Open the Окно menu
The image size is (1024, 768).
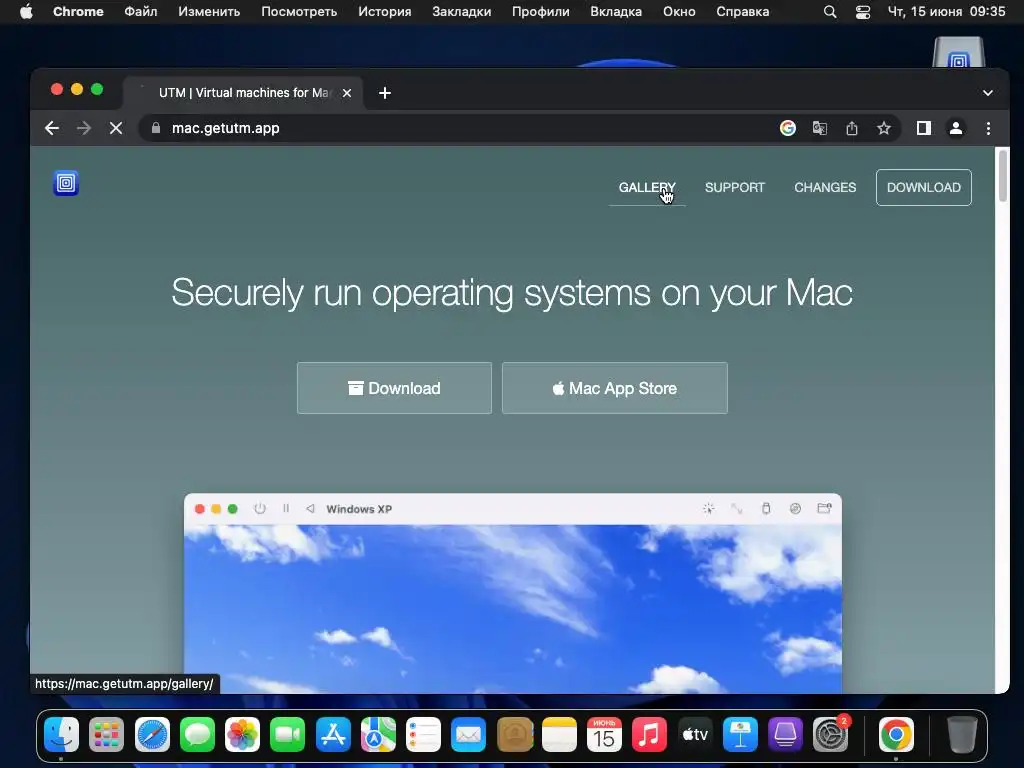[x=679, y=12]
